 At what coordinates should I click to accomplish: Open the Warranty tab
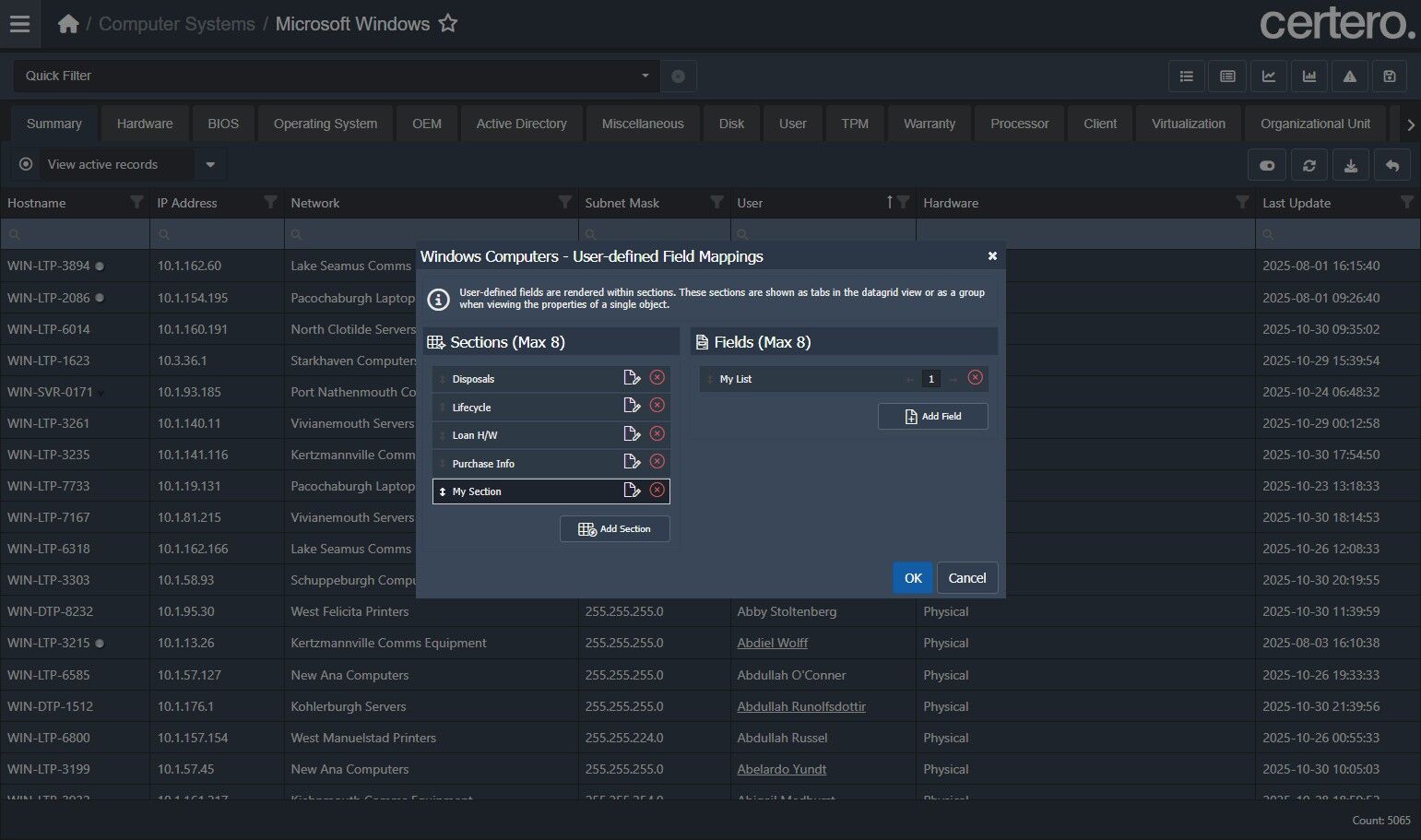[x=929, y=124]
